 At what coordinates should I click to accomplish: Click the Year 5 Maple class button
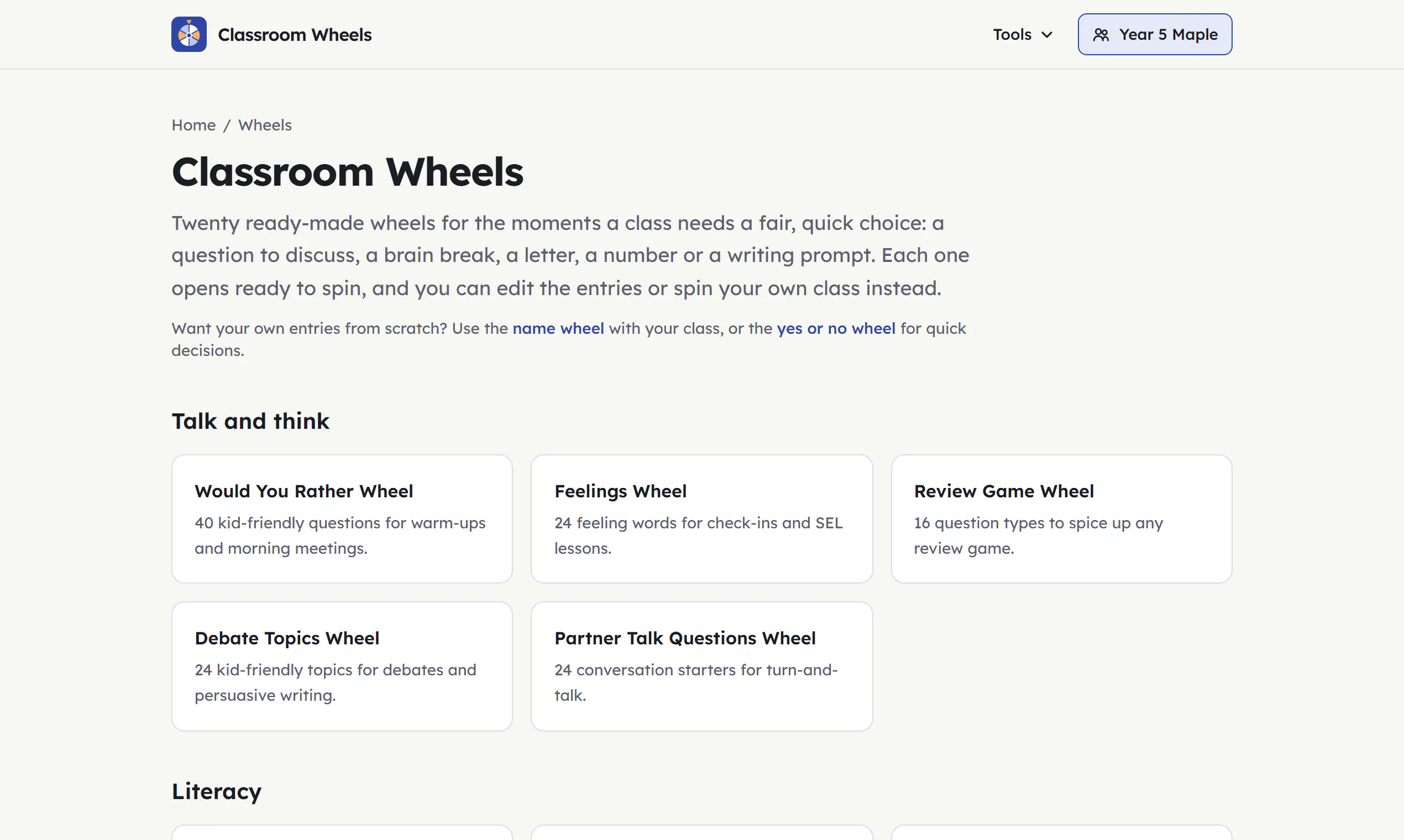[1154, 34]
